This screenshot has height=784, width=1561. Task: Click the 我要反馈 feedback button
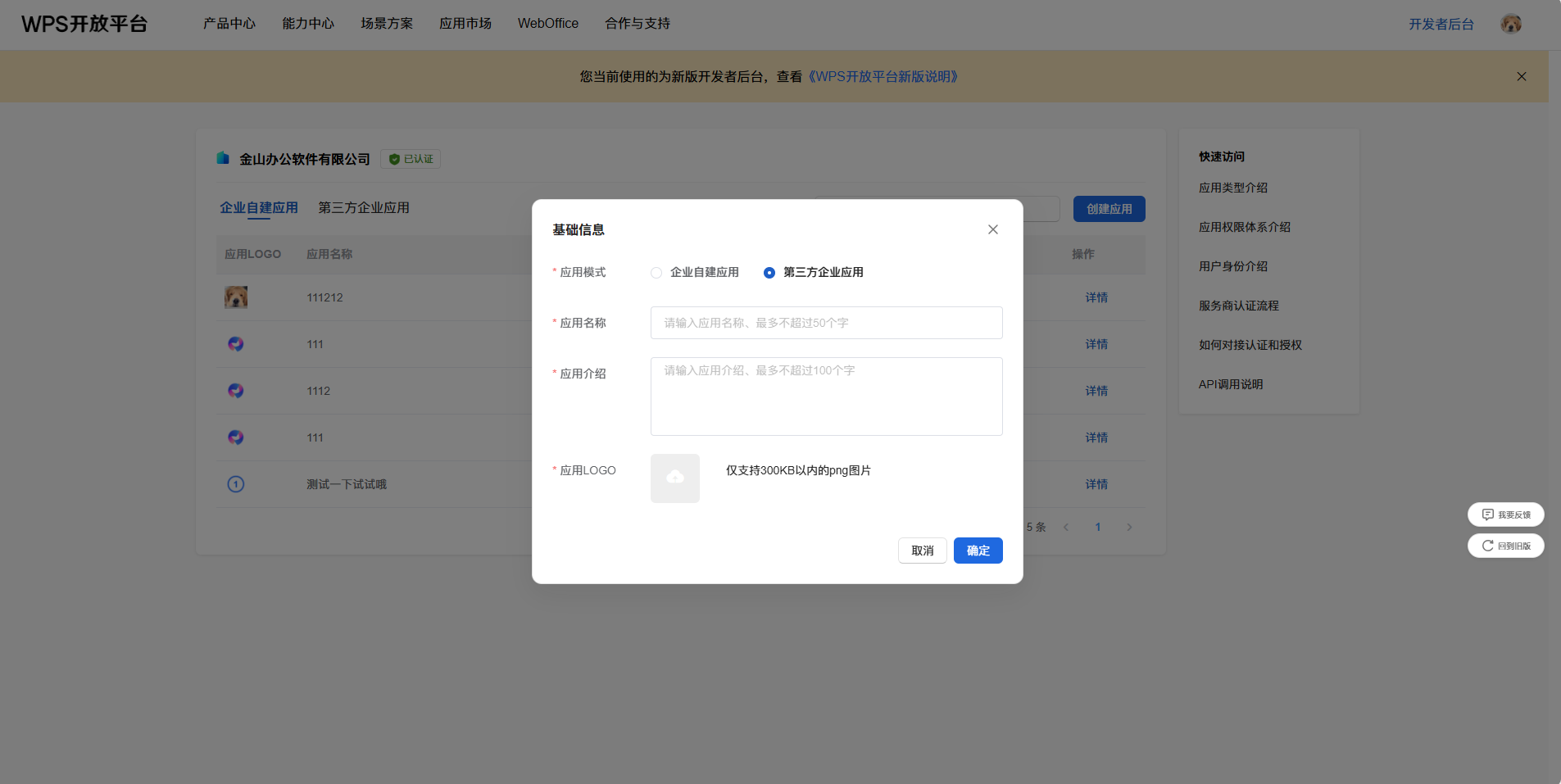[1505, 514]
